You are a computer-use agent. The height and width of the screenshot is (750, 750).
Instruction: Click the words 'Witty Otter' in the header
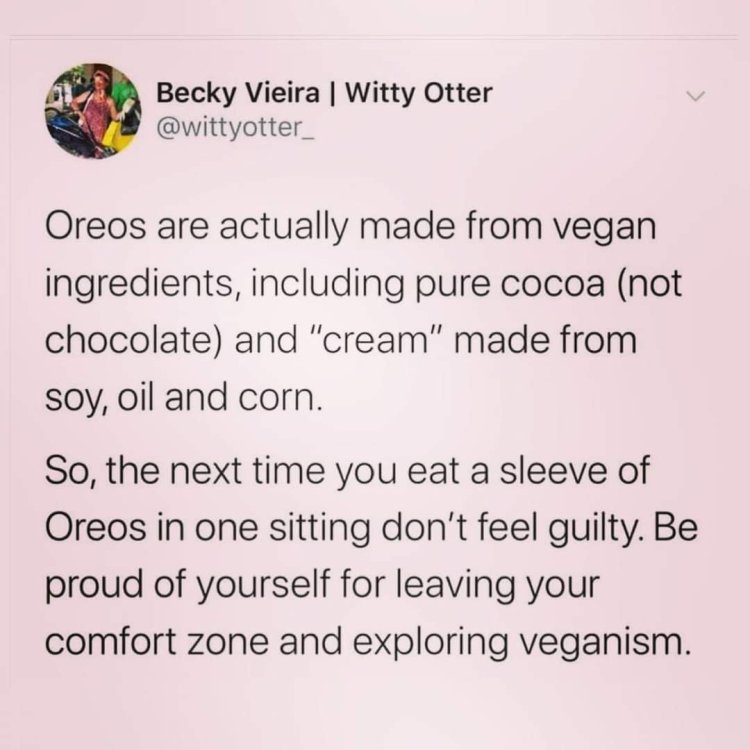pyautogui.click(x=419, y=92)
